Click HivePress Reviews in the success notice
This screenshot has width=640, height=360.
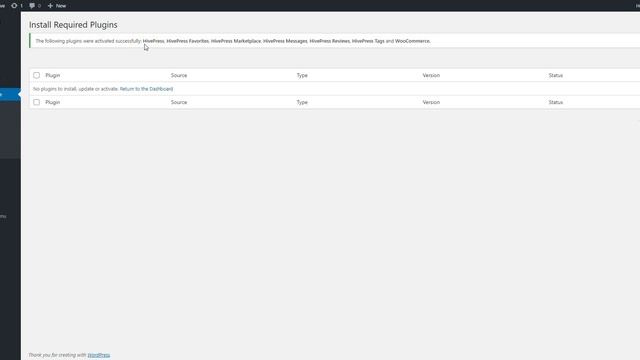tap(329, 41)
